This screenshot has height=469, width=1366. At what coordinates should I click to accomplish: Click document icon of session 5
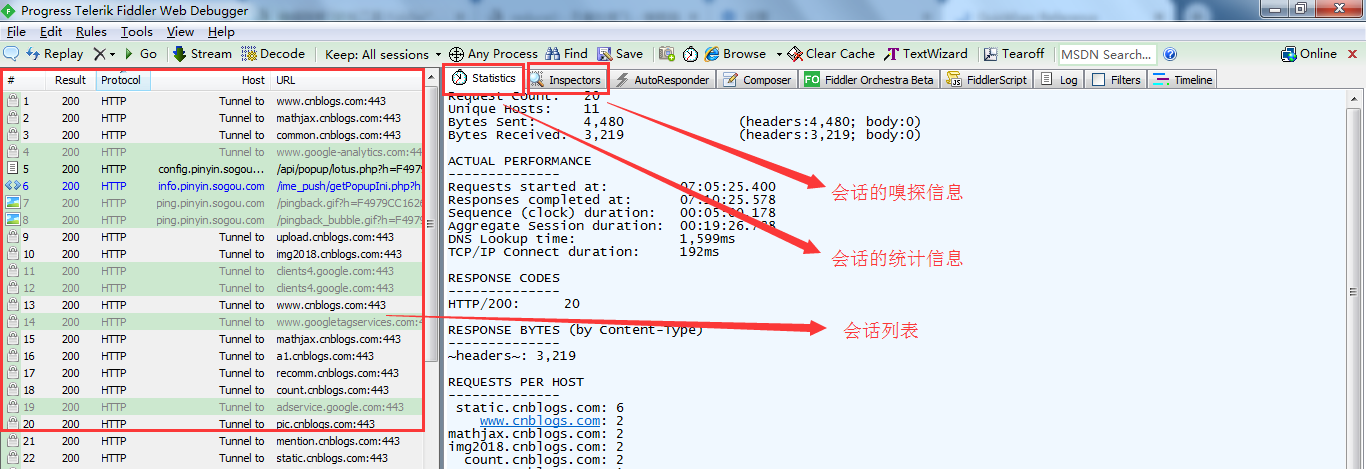[x=12, y=169]
